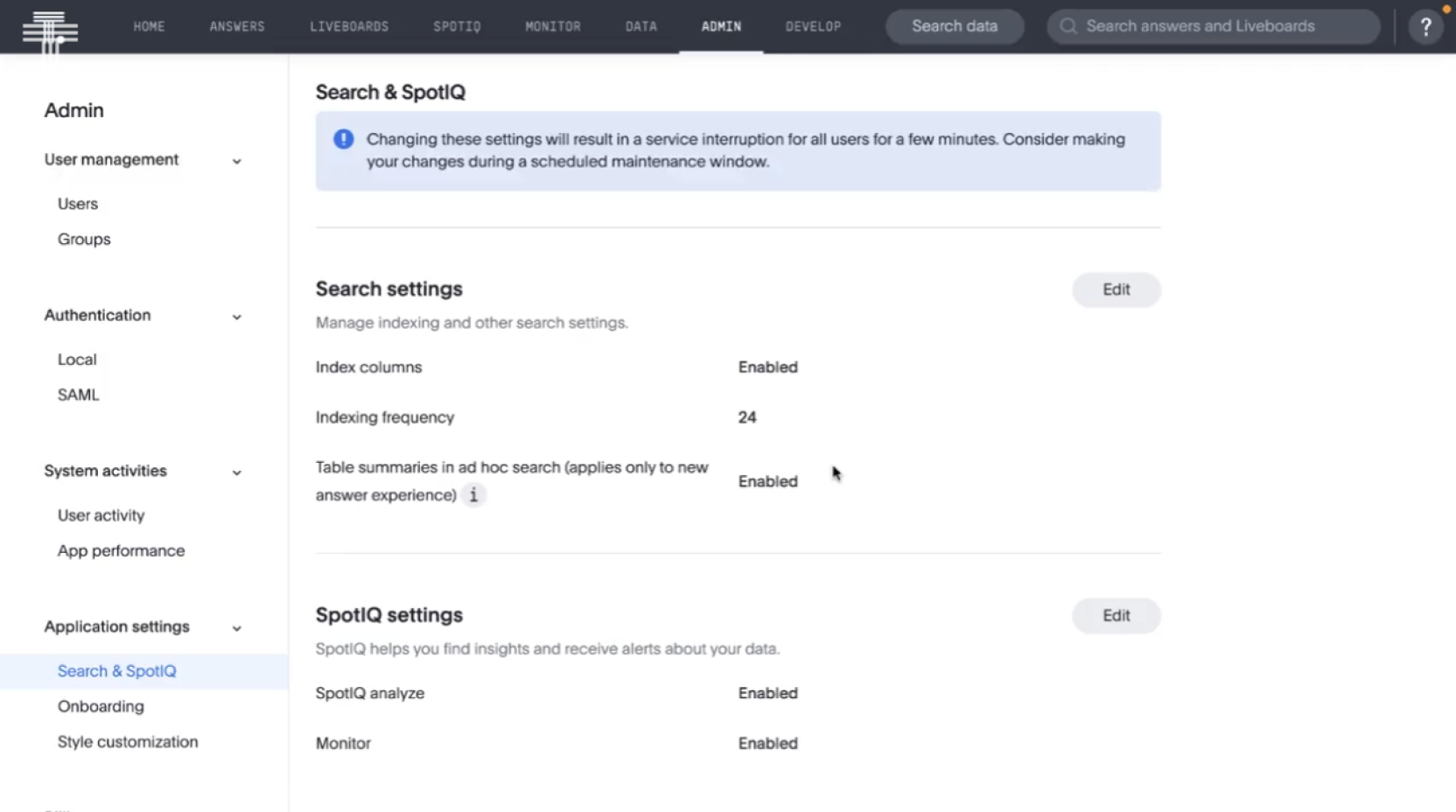Collapse the Authentication section
This screenshot has width=1456, height=812.
237,317
